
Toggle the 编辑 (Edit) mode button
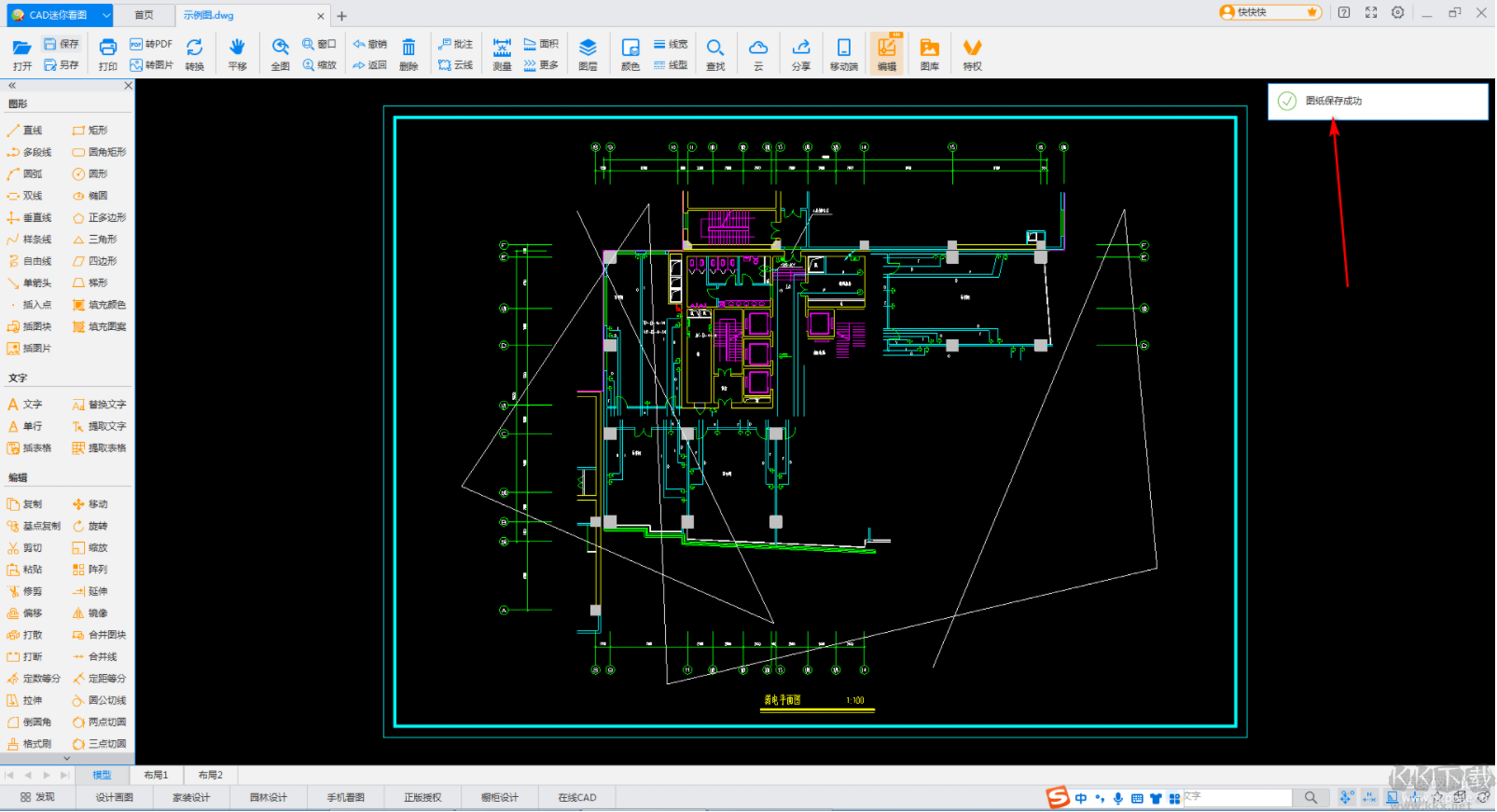click(x=886, y=54)
